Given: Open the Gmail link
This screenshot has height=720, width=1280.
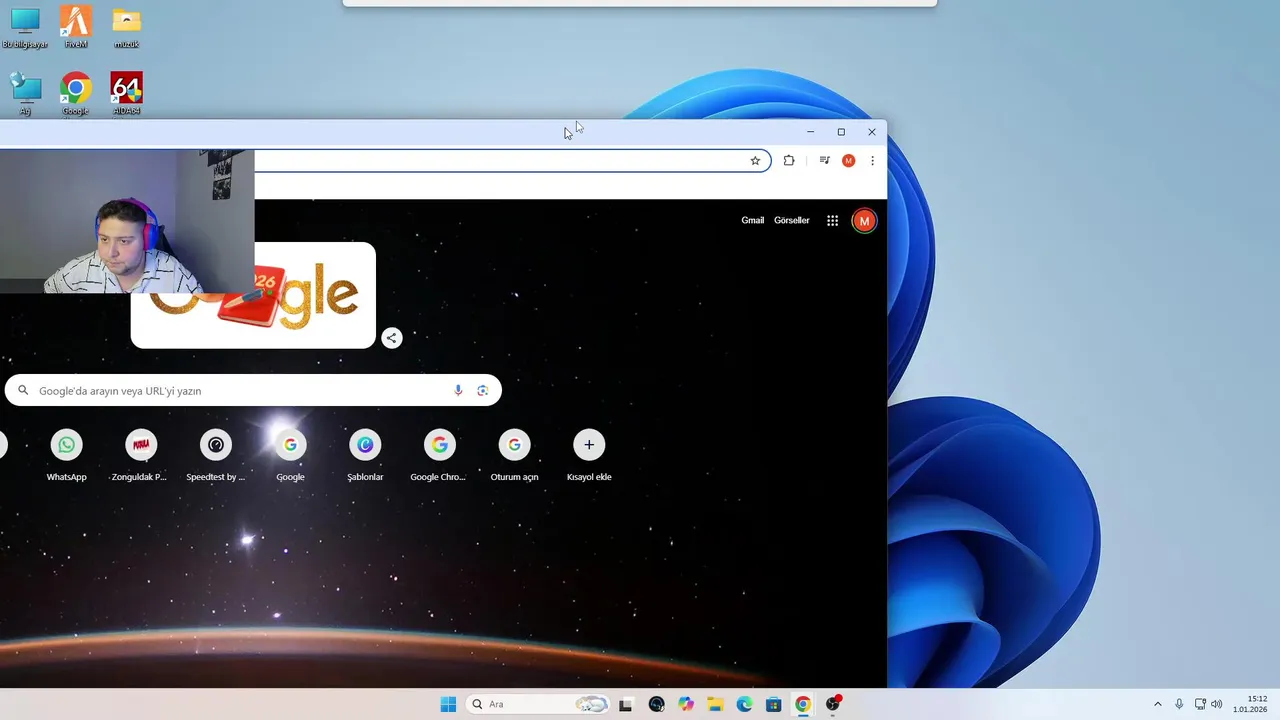Looking at the screenshot, I should click(752, 220).
